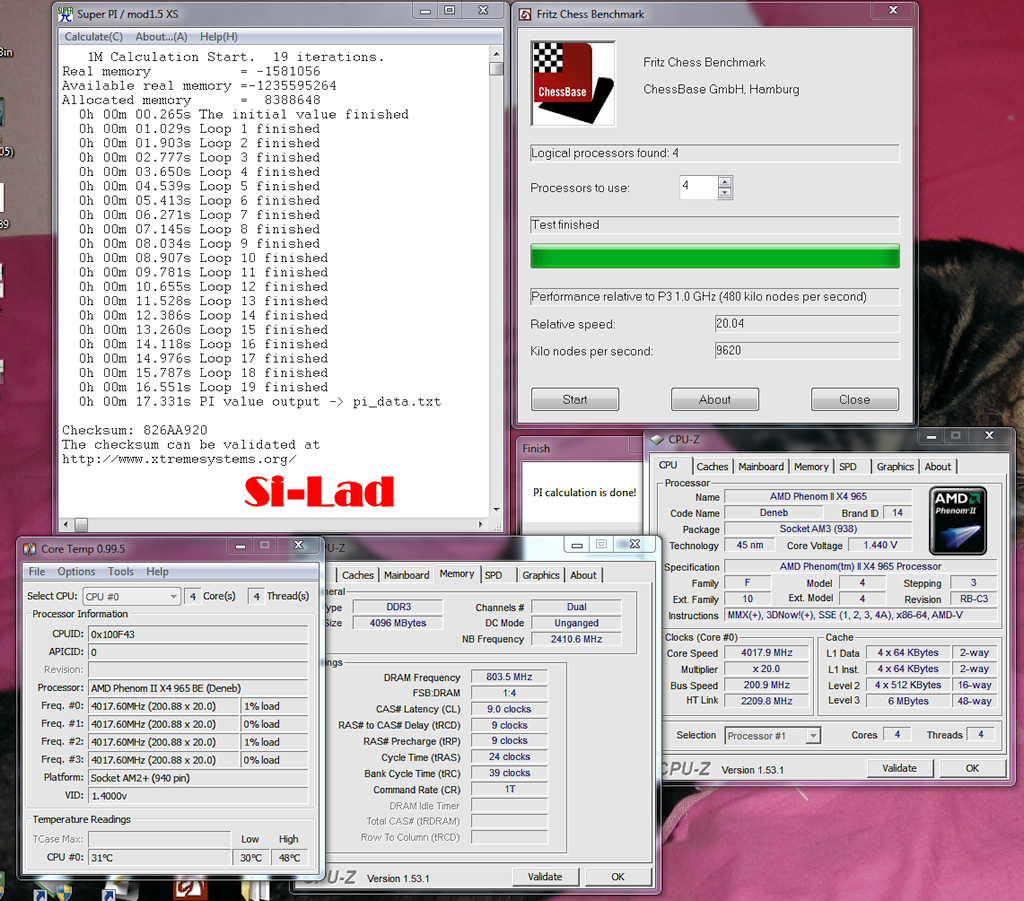Click Core Voltage value 1.440 V
The image size is (1024, 901).
click(880, 545)
